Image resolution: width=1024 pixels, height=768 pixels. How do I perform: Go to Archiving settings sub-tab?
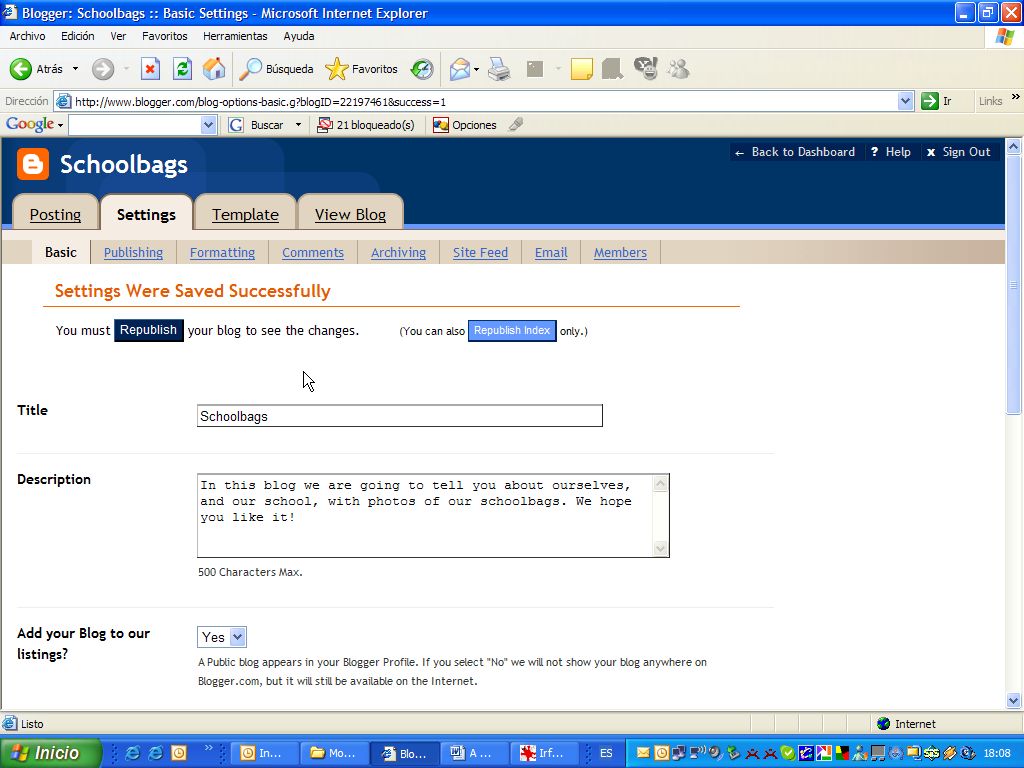398,253
